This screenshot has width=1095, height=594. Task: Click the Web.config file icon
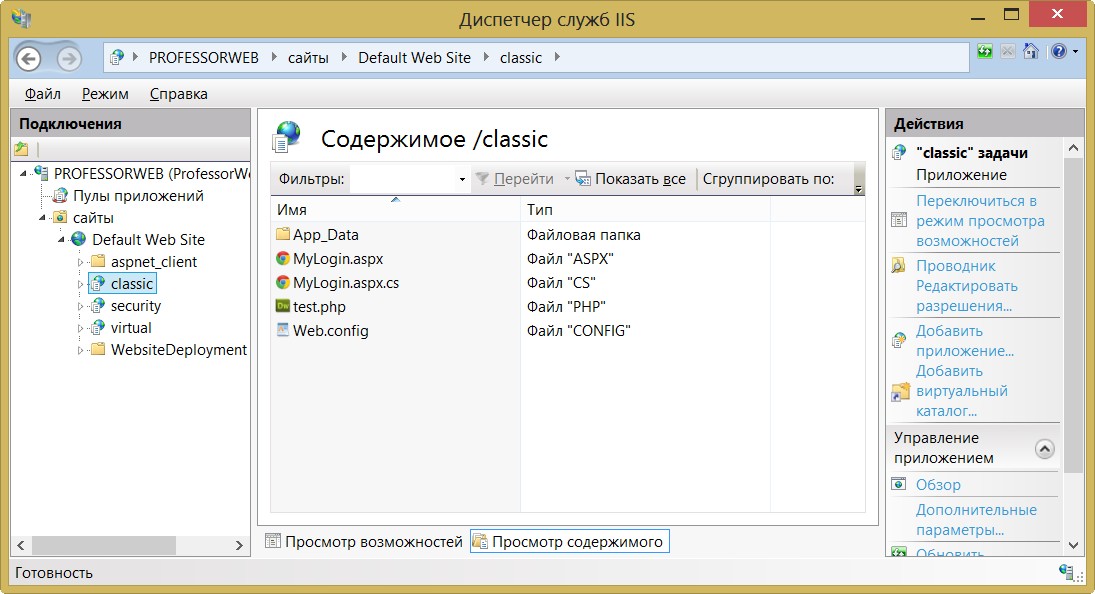click(283, 330)
